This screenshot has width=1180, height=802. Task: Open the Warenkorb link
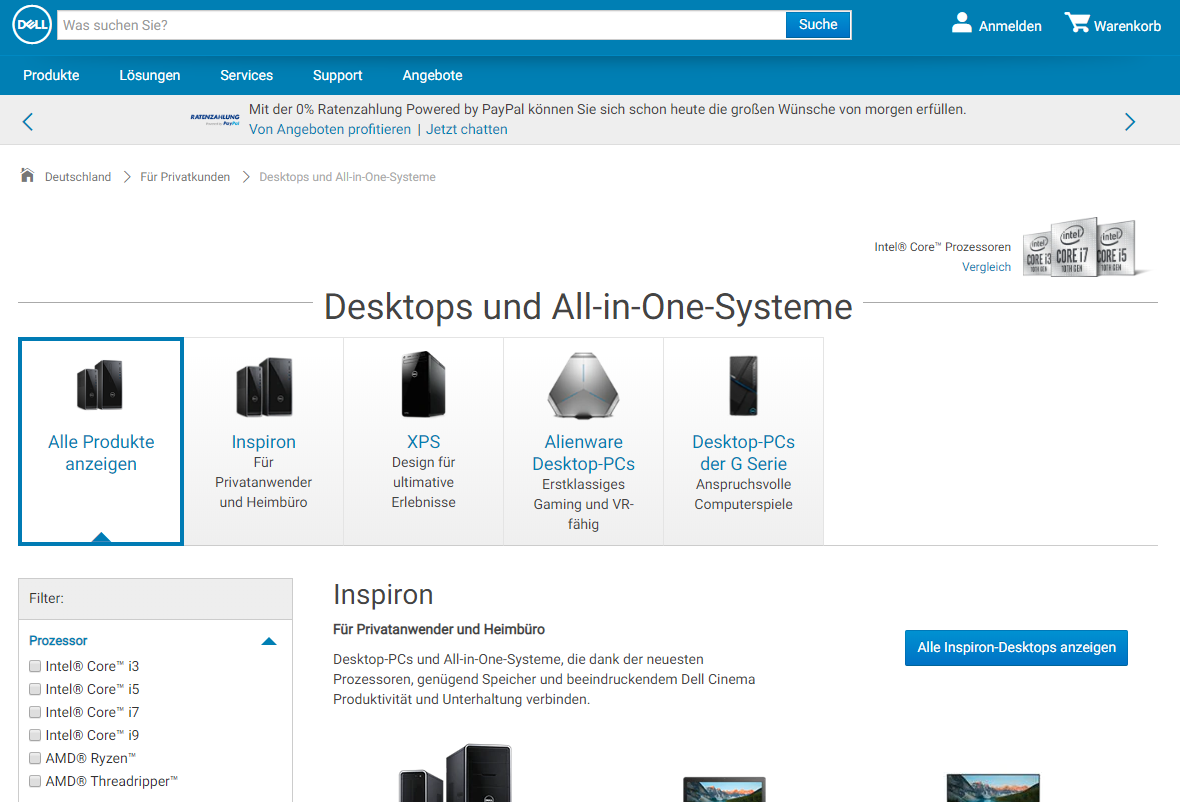pos(1127,26)
